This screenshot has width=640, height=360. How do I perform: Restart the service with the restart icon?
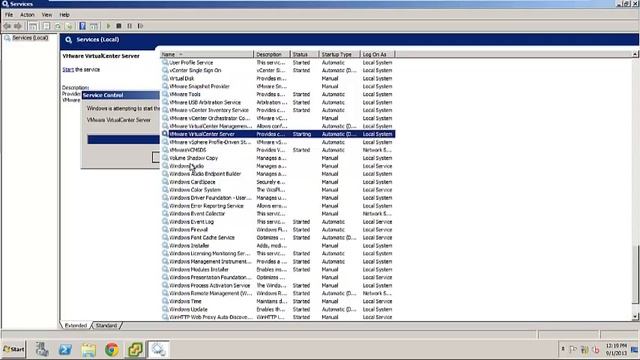coord(140,26)
